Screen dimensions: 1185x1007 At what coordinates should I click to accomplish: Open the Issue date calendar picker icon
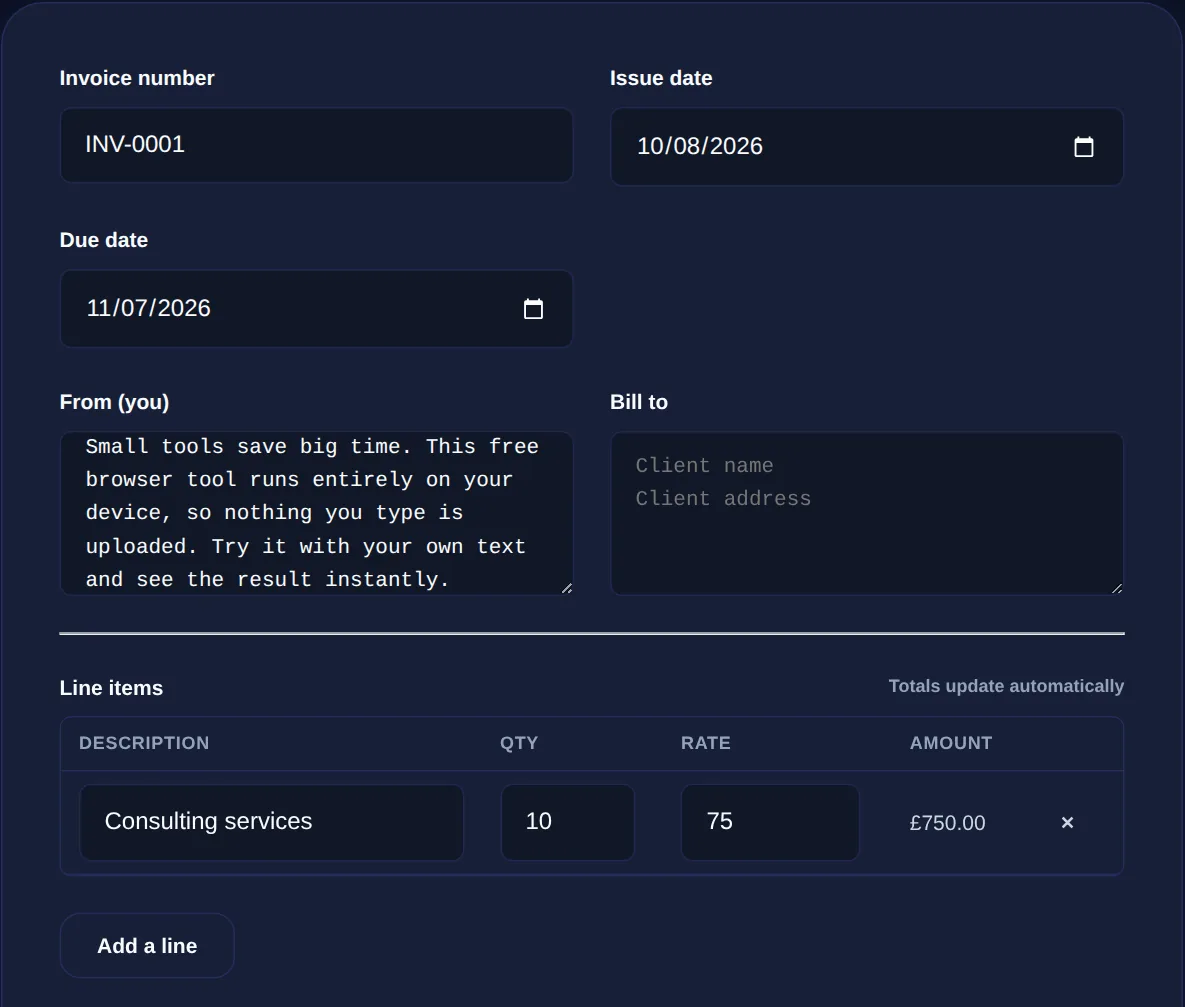[x=1084, y=147]
